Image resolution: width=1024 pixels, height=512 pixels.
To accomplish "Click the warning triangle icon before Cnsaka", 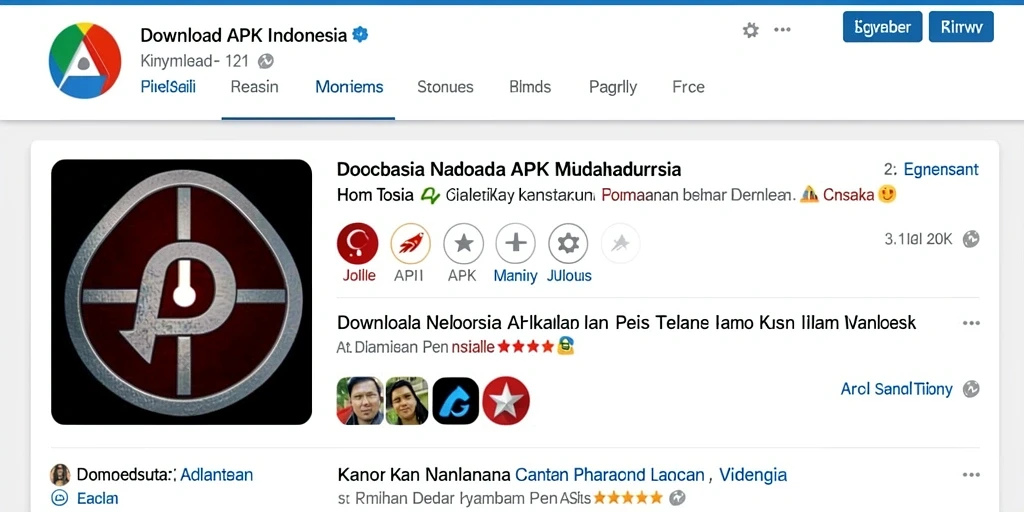I will pyautogui.click(x=809, y=194).
